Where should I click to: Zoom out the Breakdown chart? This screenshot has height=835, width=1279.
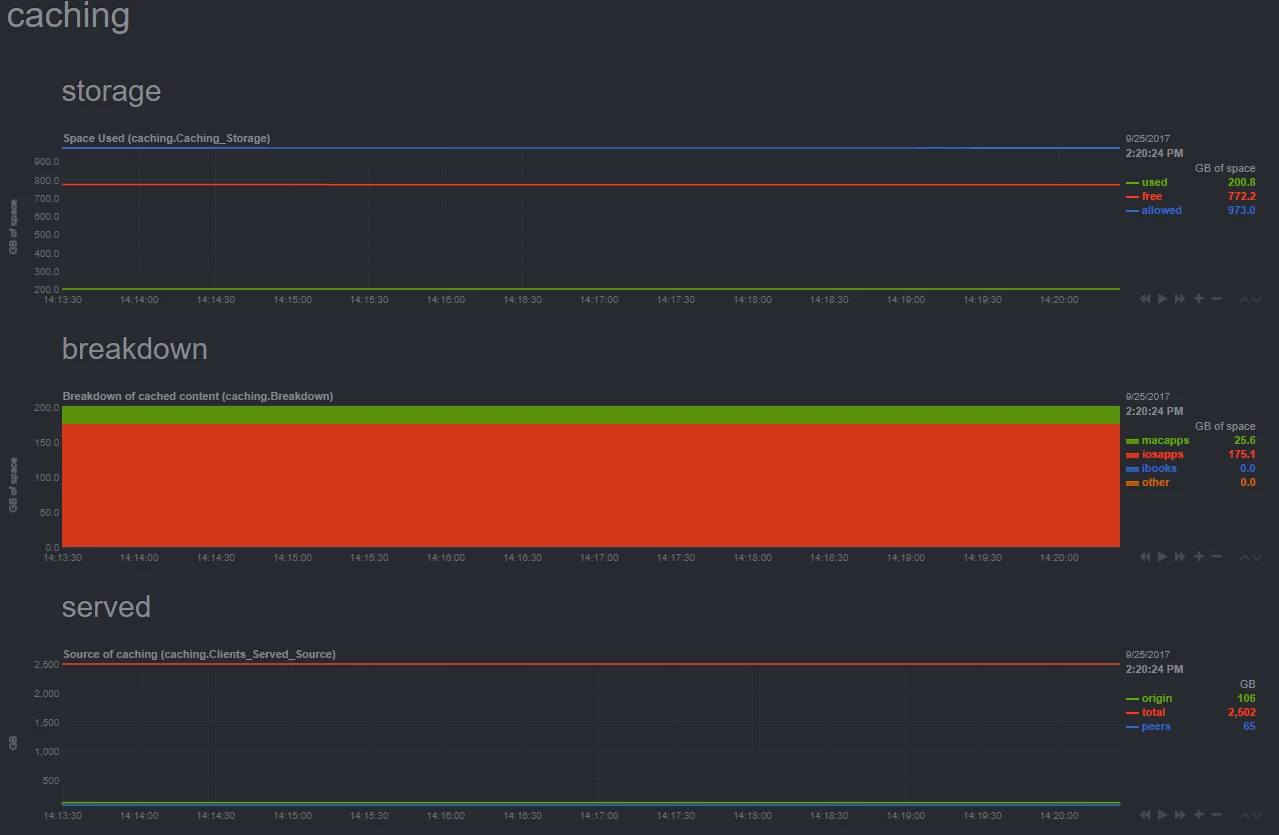(1216, 557)
